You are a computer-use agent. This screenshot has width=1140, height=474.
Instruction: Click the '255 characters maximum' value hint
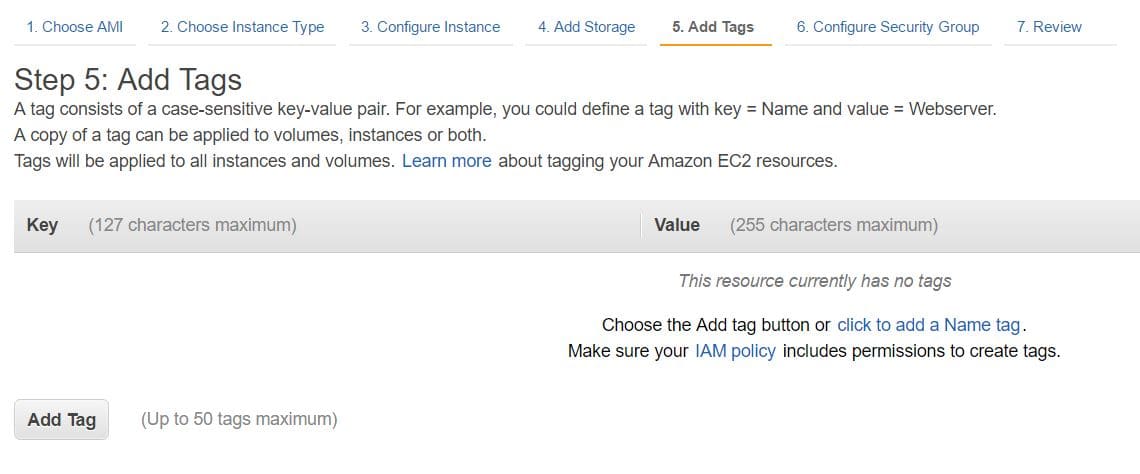(x=834, y=225)
